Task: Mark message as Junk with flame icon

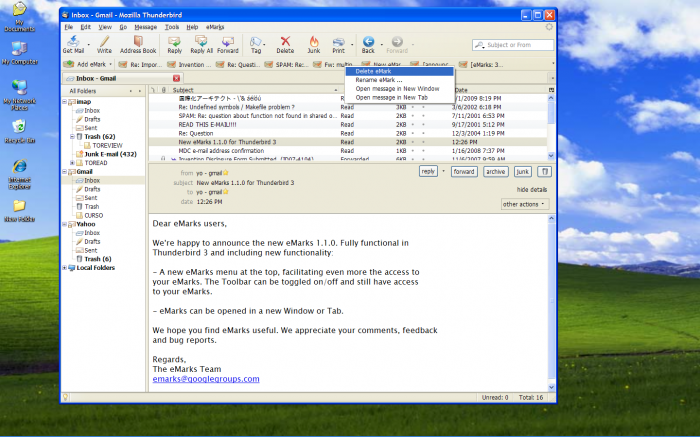Action: [x=314, y=42]
